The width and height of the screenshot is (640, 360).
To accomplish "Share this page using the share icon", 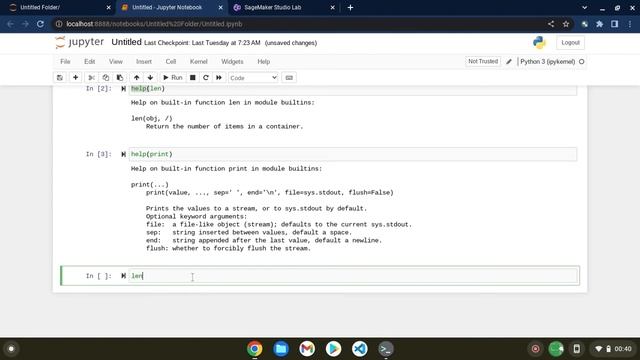I will point(551,24).
